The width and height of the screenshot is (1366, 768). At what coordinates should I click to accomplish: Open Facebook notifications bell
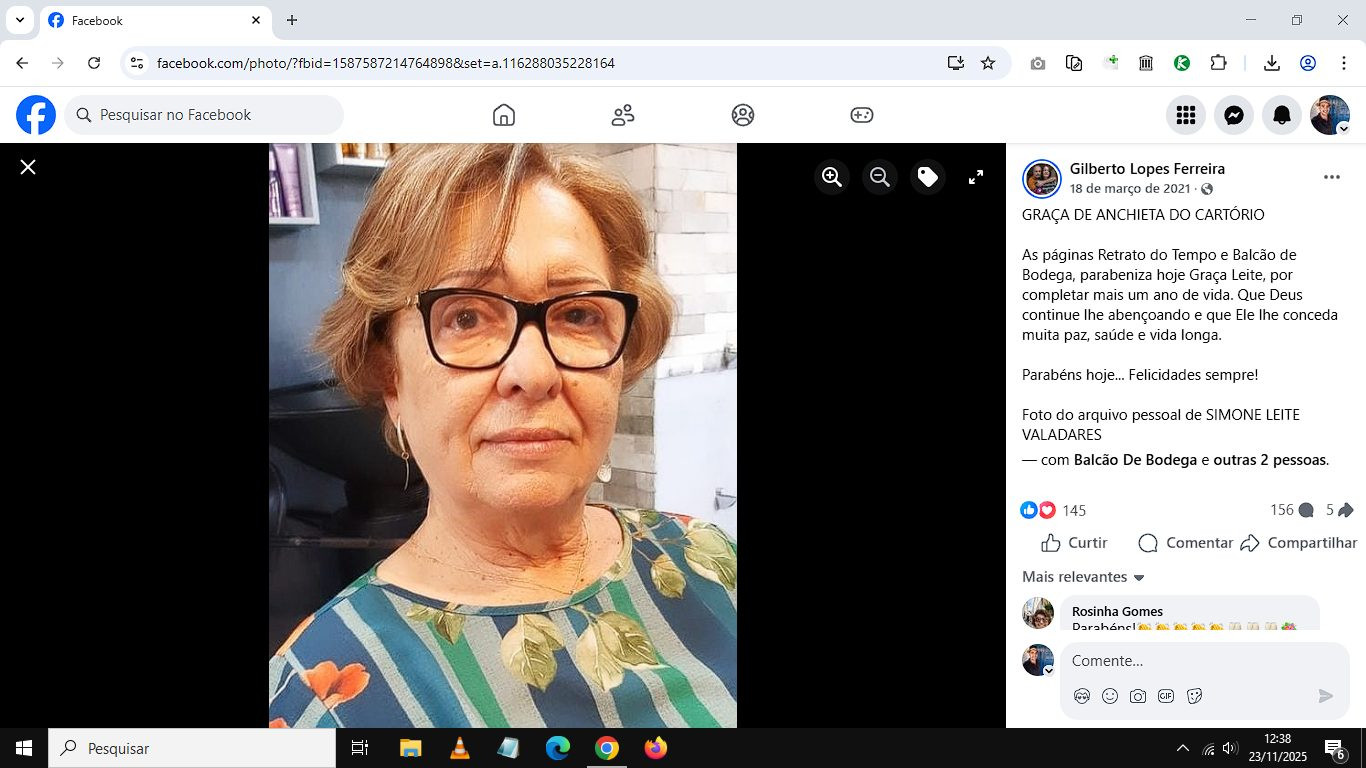point(1282,115)
